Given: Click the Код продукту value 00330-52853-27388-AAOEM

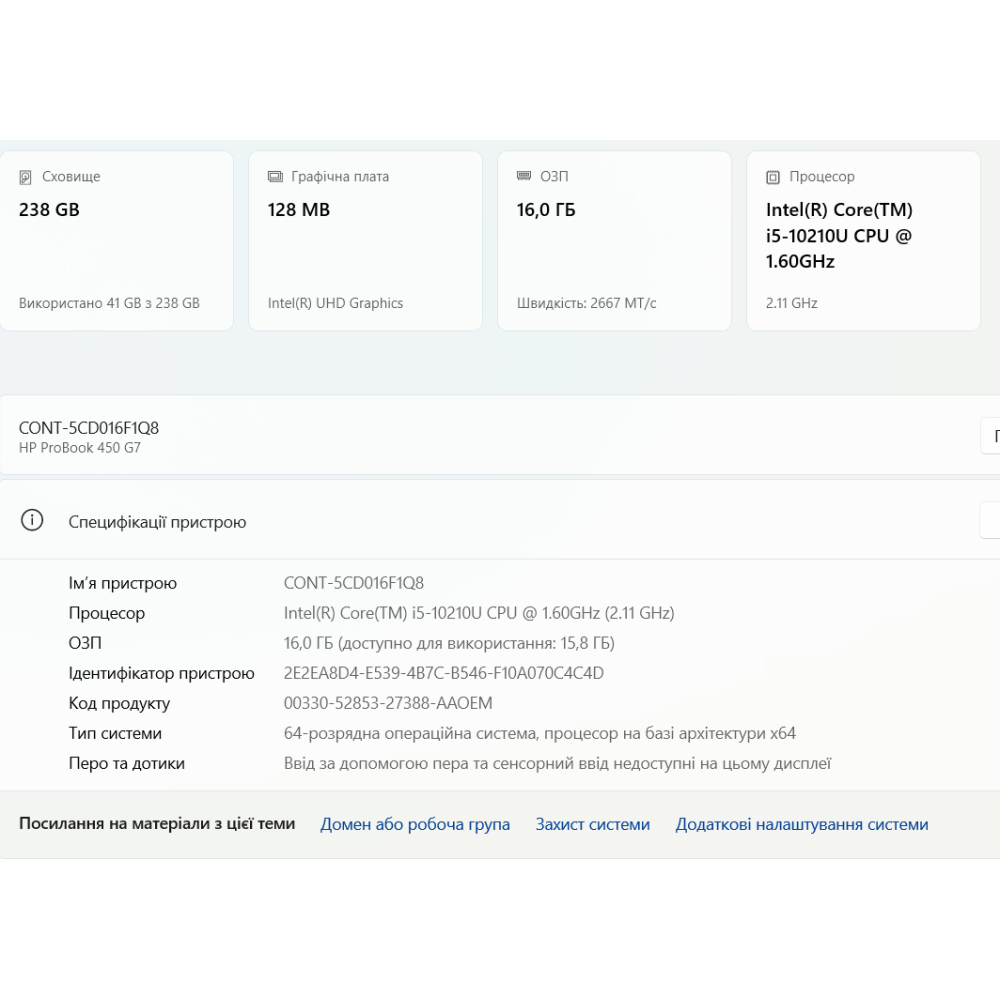Looking at the screenshot, I should pos(388,703).
